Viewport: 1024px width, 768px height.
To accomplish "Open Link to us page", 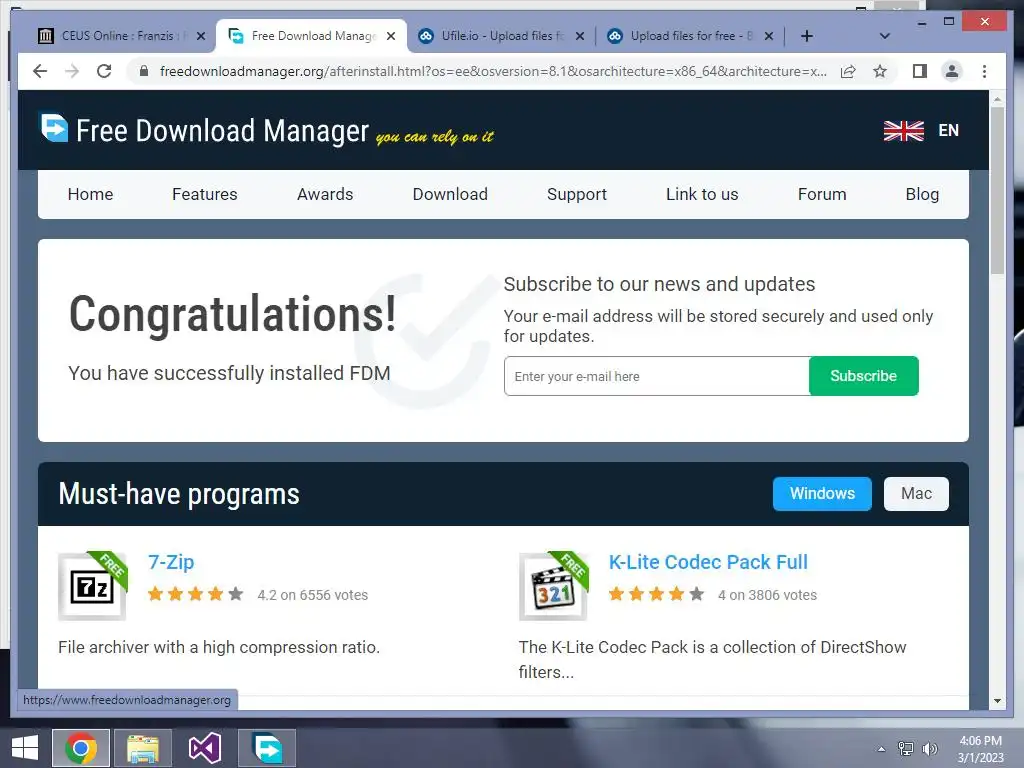I will (702, 194).
